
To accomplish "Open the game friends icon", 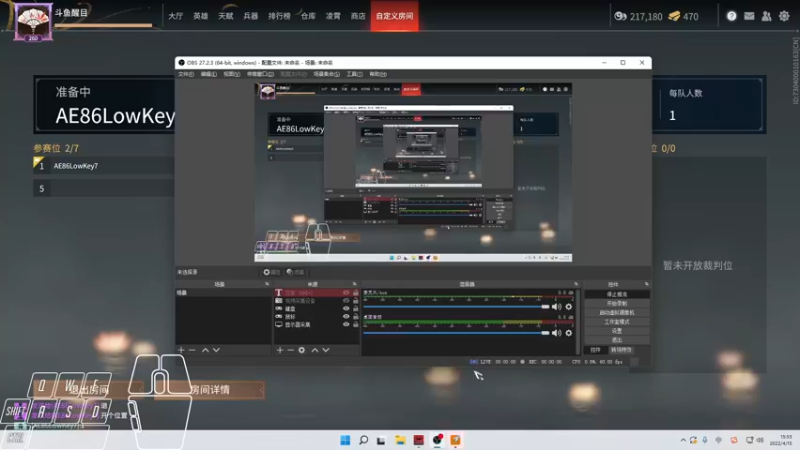I will tap(766, 16).
